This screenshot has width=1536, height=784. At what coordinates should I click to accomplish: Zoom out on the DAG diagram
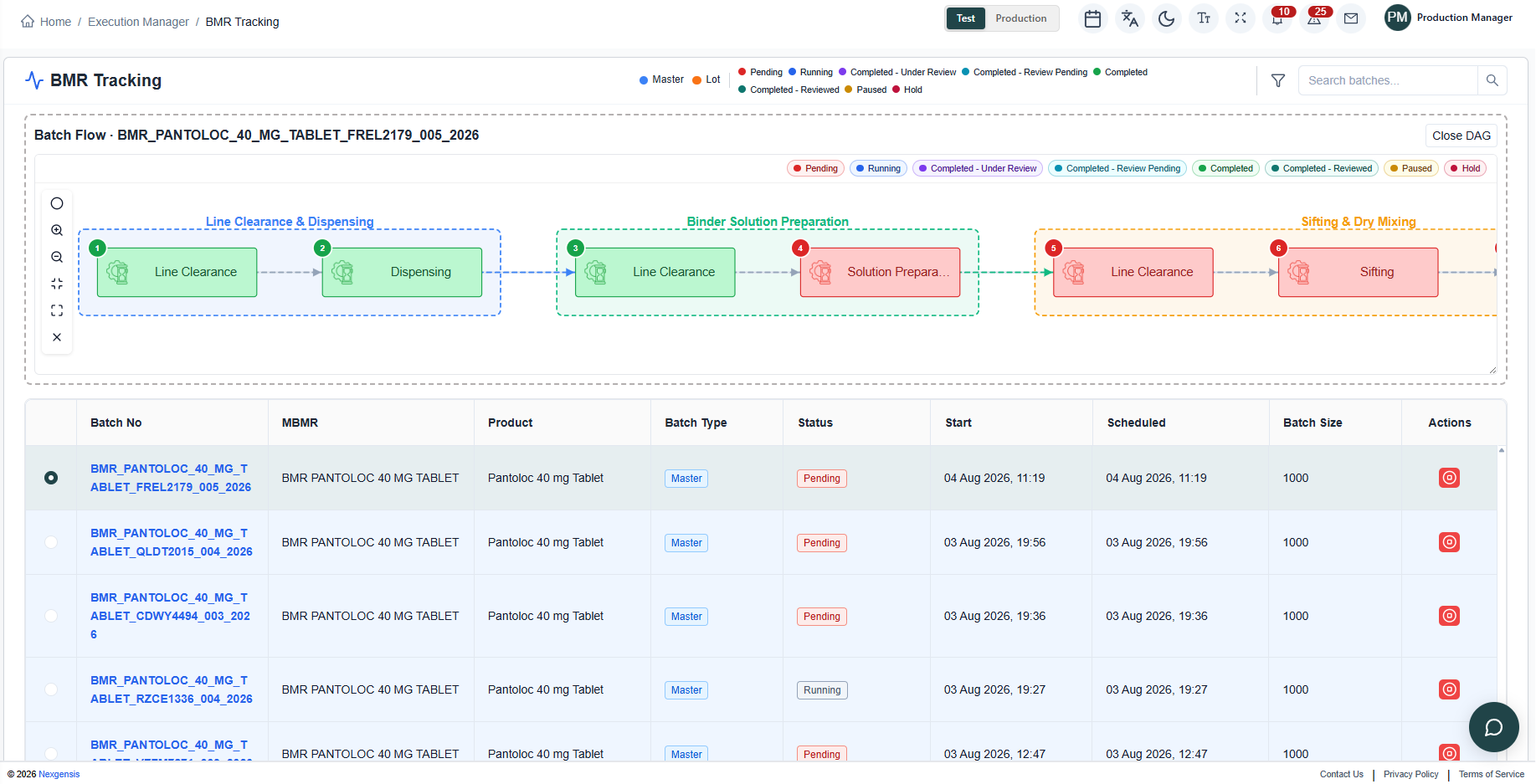pos(57,257)
